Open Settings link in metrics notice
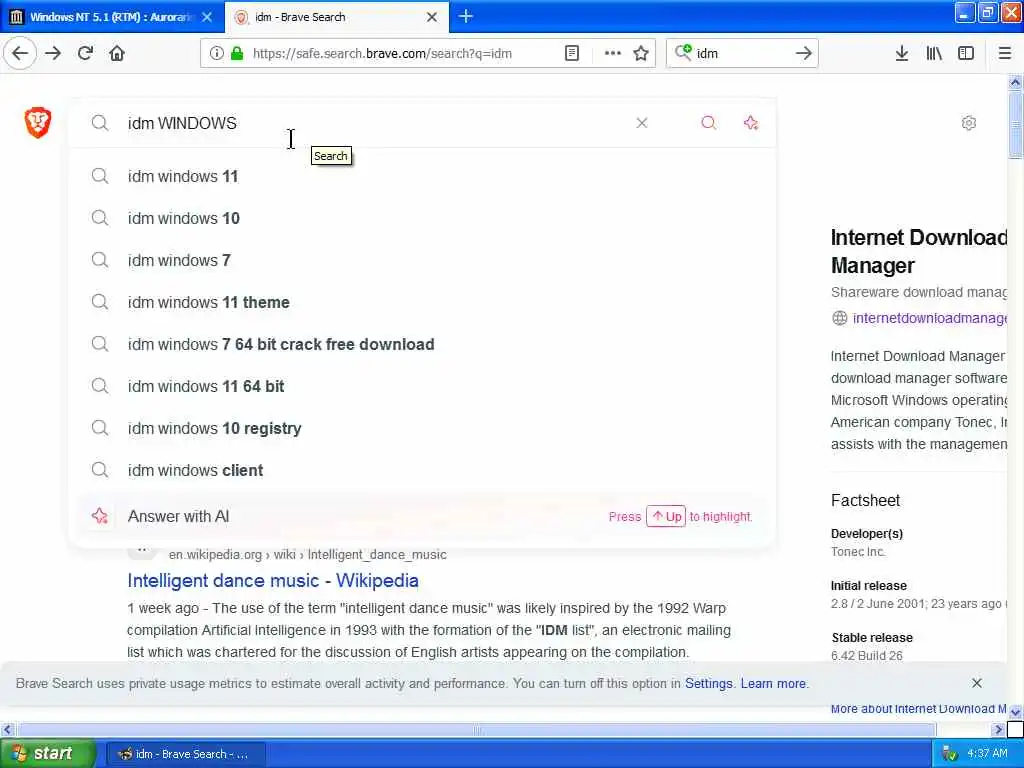The width and height of the screenshot is (1024, 768). click(x=709, y=683)
